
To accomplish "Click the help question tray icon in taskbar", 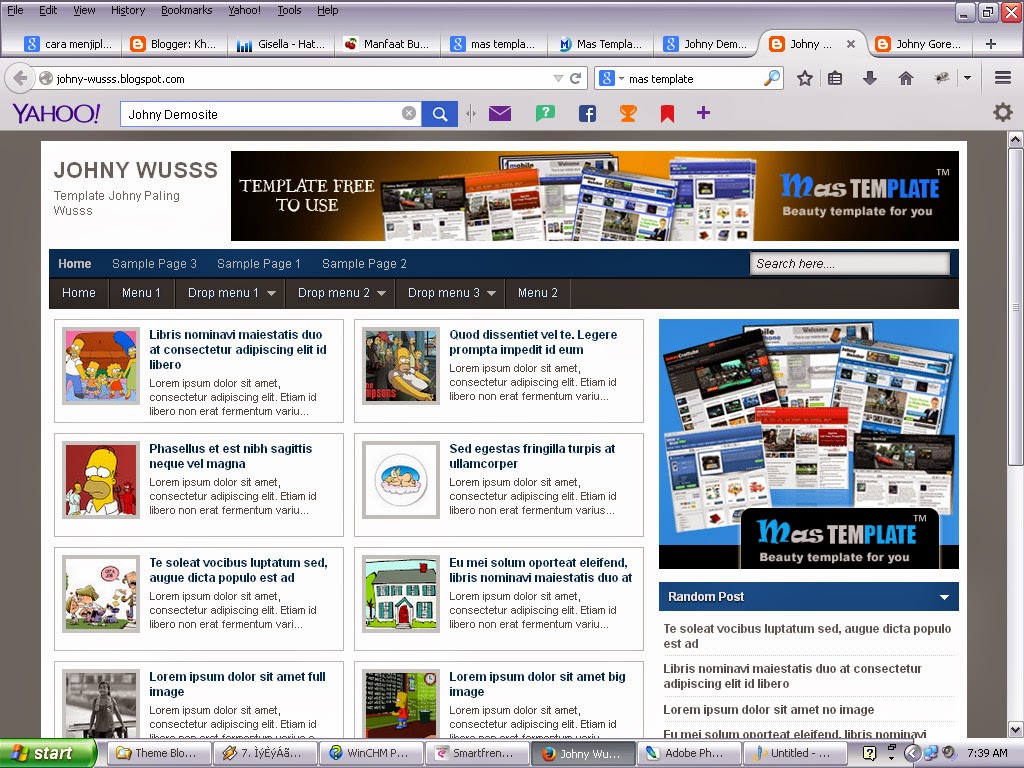I will pyautogui.click(x=869, y=753).
